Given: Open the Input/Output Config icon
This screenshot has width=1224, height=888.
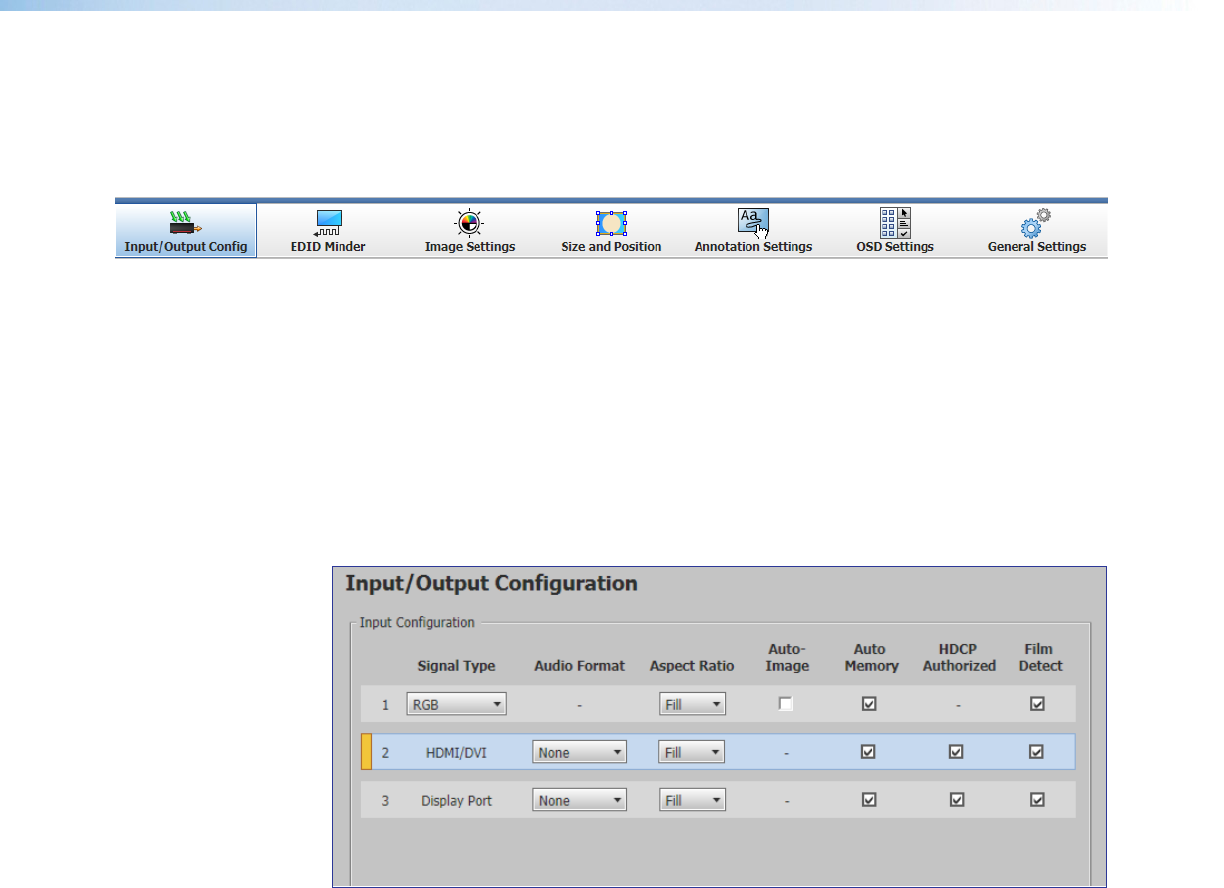Looking at the screenshot, I should coord(186,223).
